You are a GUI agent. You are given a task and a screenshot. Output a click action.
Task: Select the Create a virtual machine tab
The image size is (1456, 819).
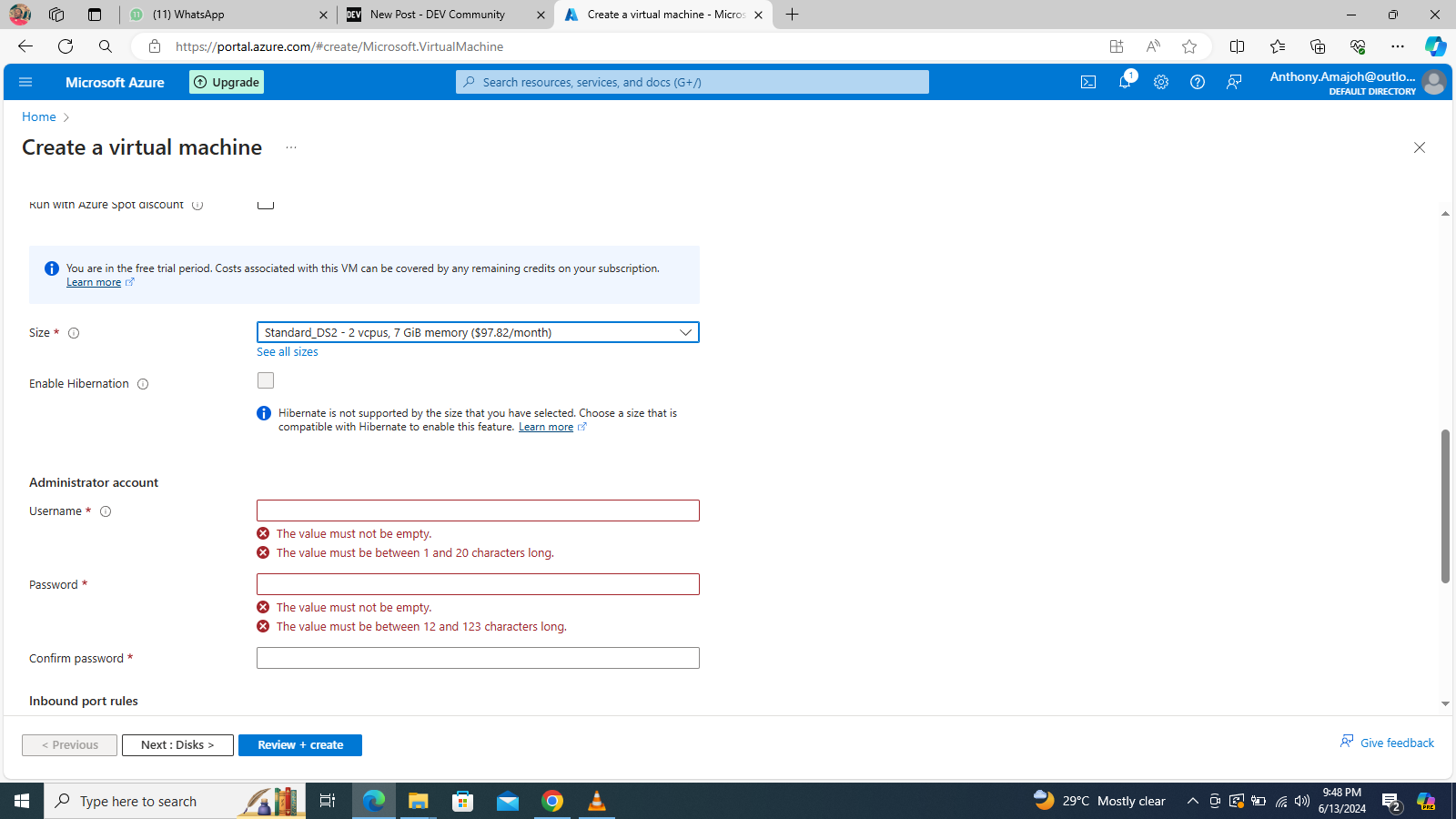click(662, 15)
